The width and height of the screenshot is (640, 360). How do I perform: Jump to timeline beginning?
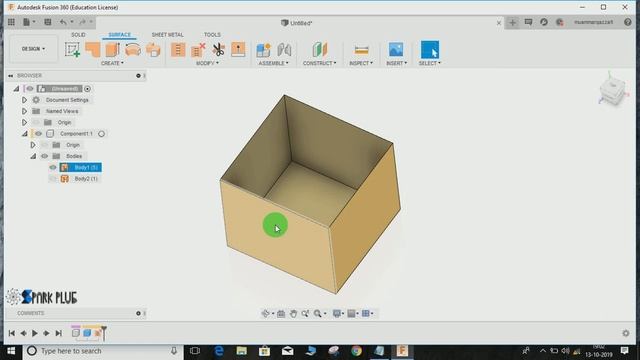click(12, 333)
